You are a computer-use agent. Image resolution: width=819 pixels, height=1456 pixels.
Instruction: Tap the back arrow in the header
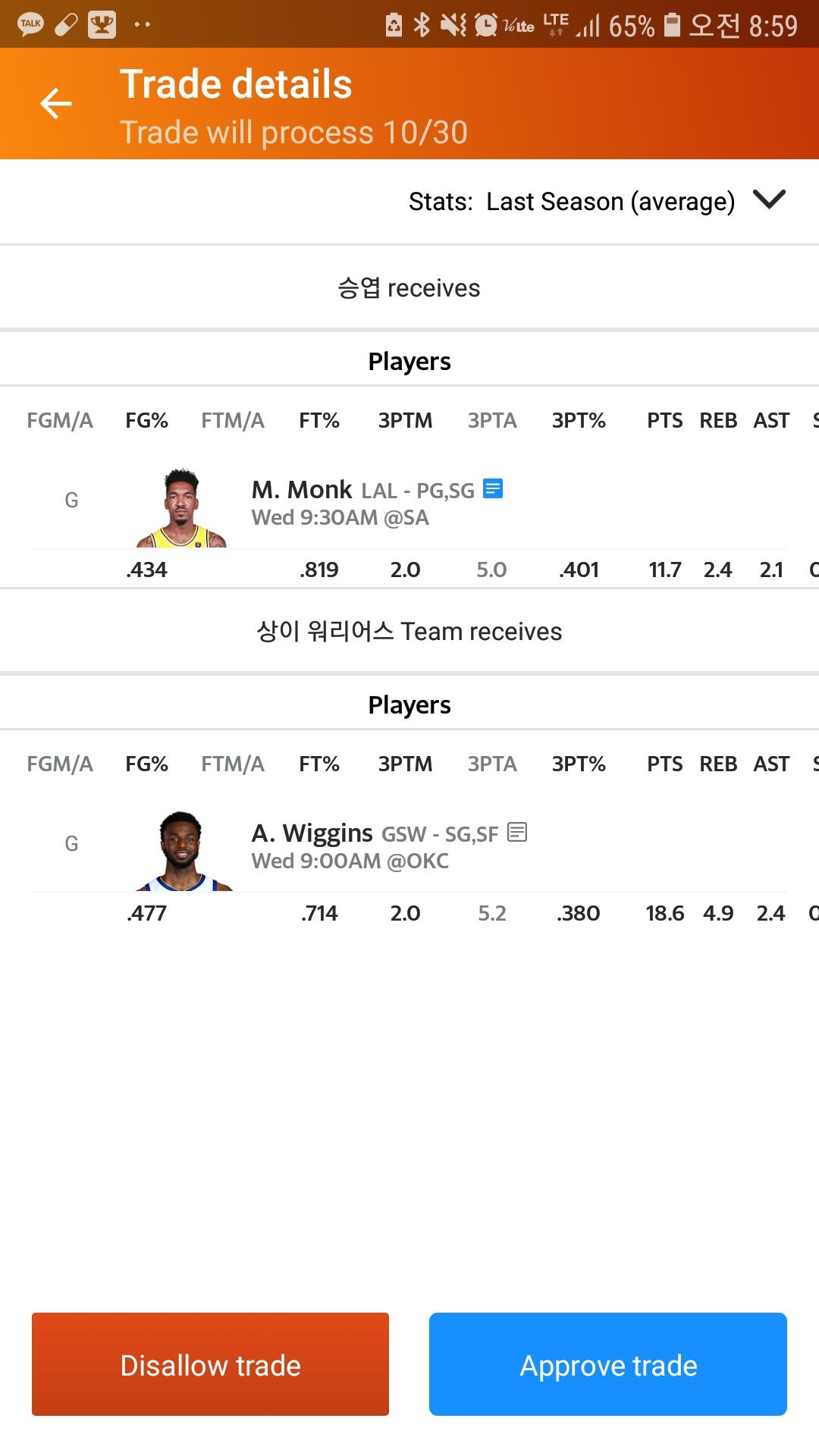tap(56, 104)
